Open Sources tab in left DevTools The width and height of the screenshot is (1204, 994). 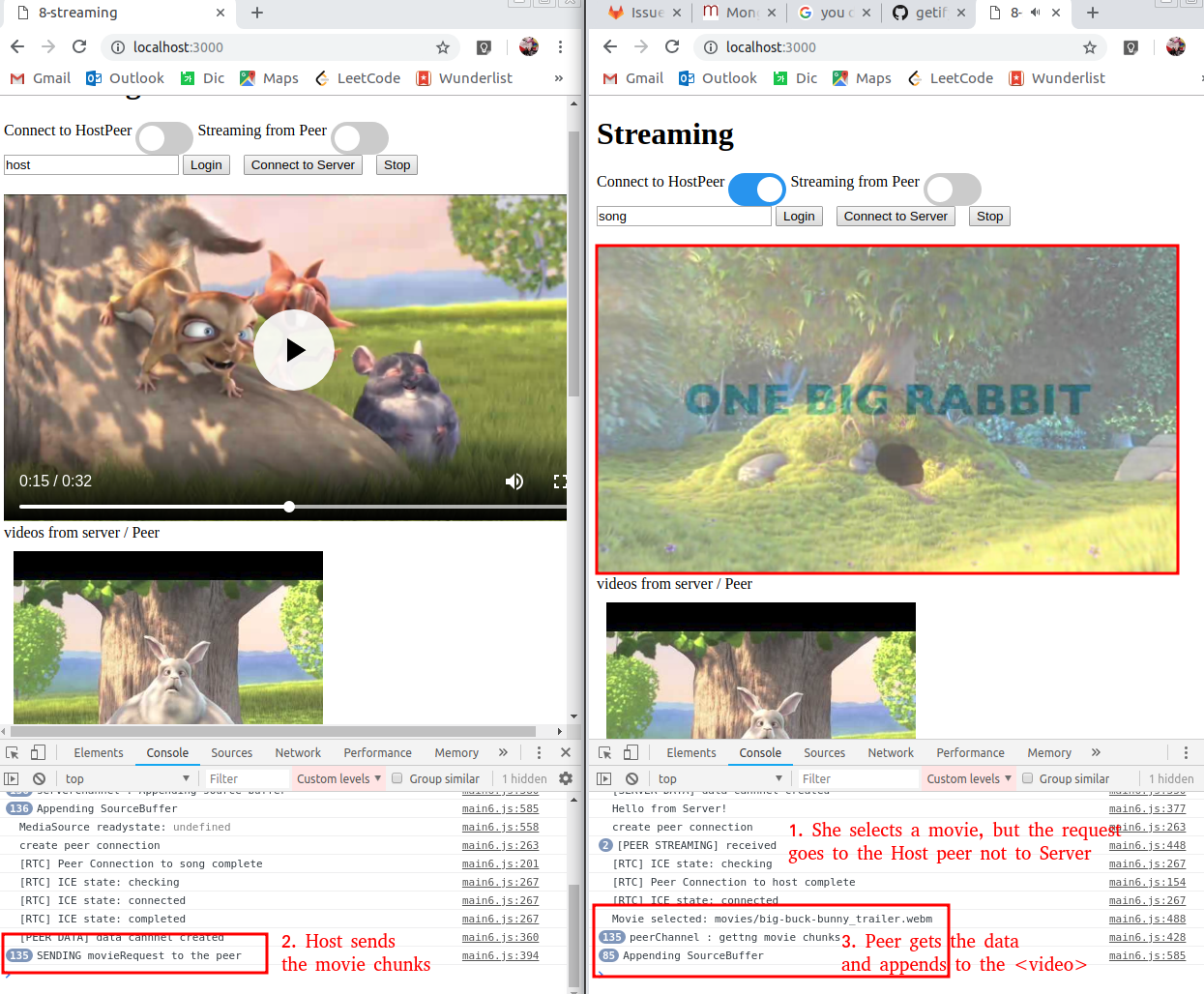(x=232, y=753)
